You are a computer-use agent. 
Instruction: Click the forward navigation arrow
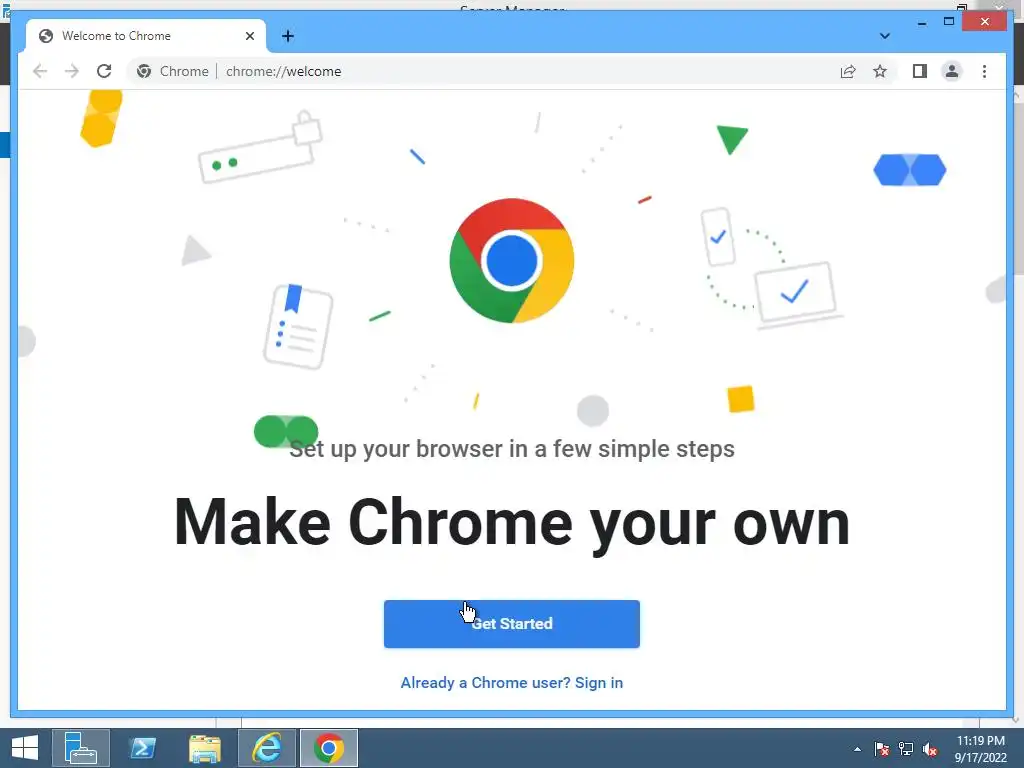click(72, 71)
